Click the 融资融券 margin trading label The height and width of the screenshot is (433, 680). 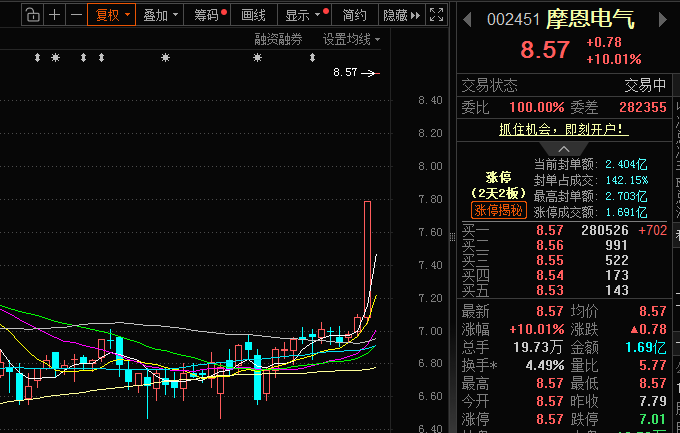[279, 39]
